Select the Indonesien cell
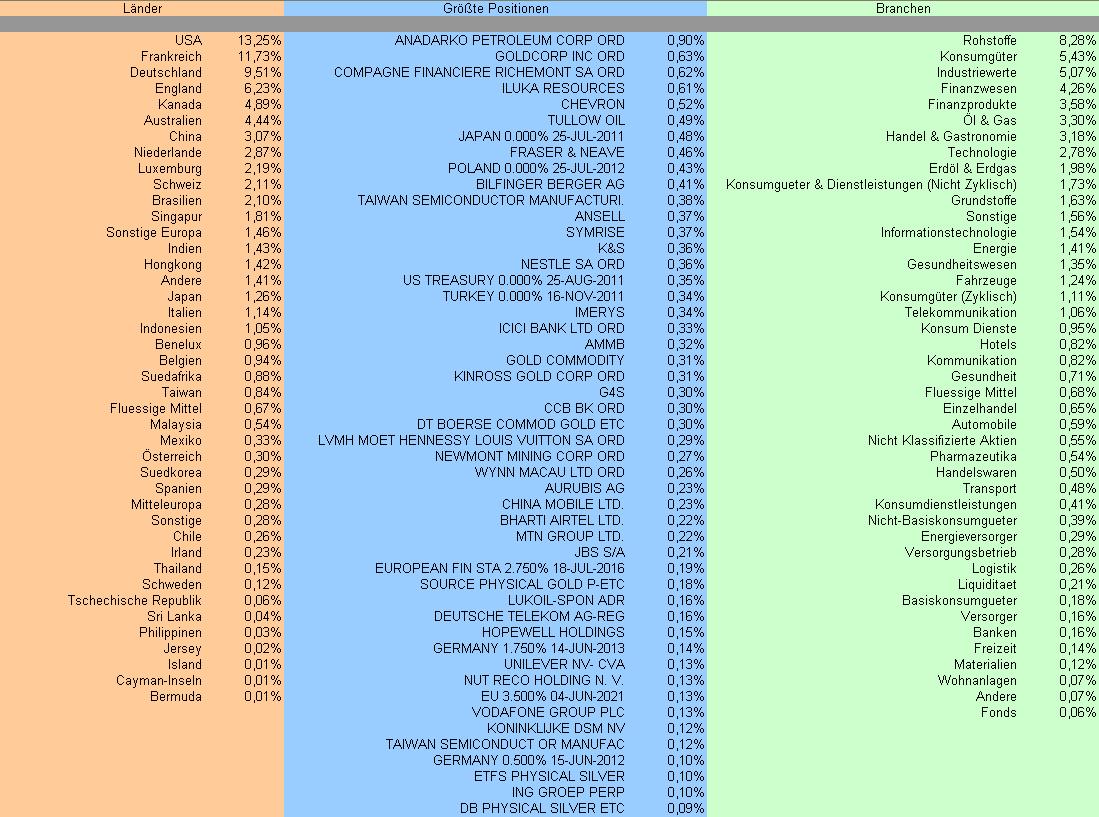Image resolution: width=1099 pixels, height=817 pixels. point(170,329)
